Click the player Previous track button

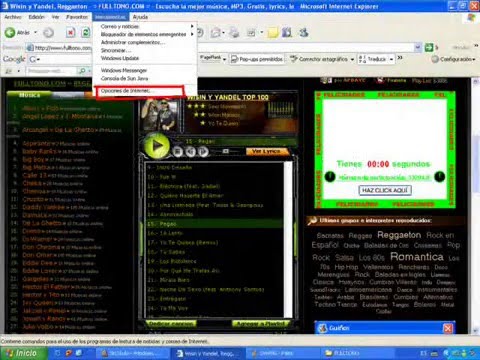point(191,152)
